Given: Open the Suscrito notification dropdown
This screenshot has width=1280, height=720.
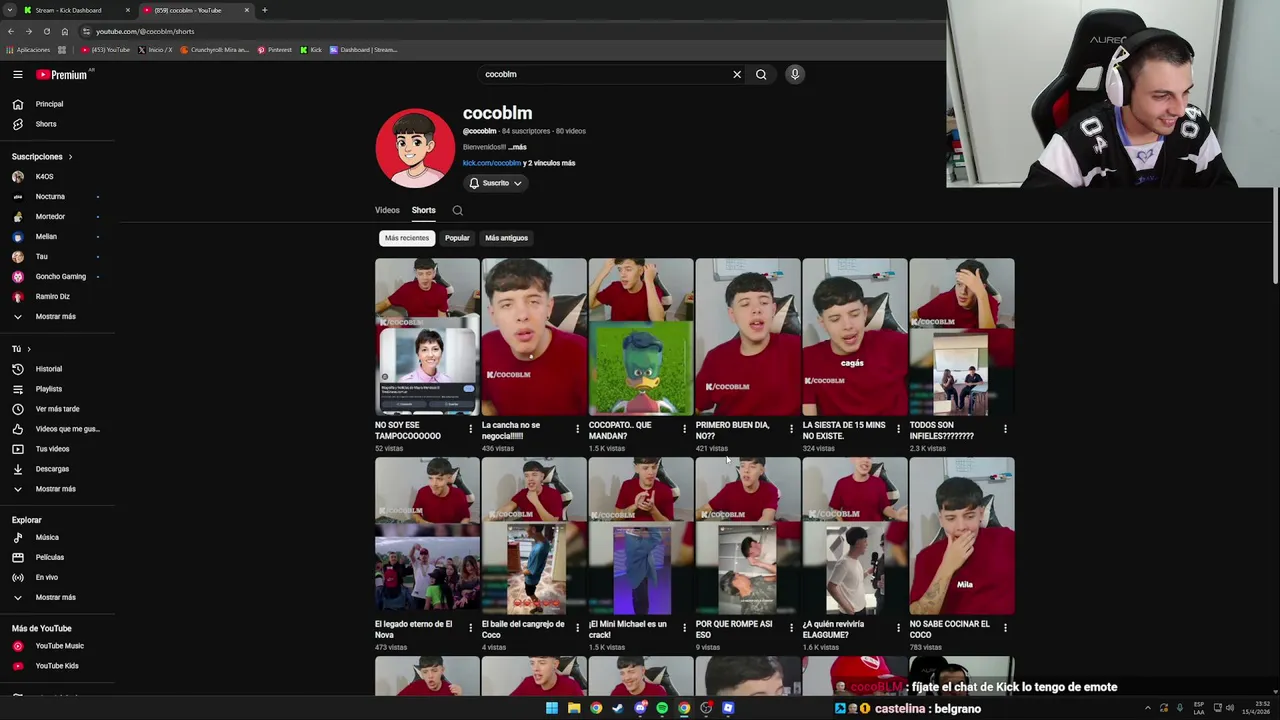Looking at the screenshot, I should [495, 183].
